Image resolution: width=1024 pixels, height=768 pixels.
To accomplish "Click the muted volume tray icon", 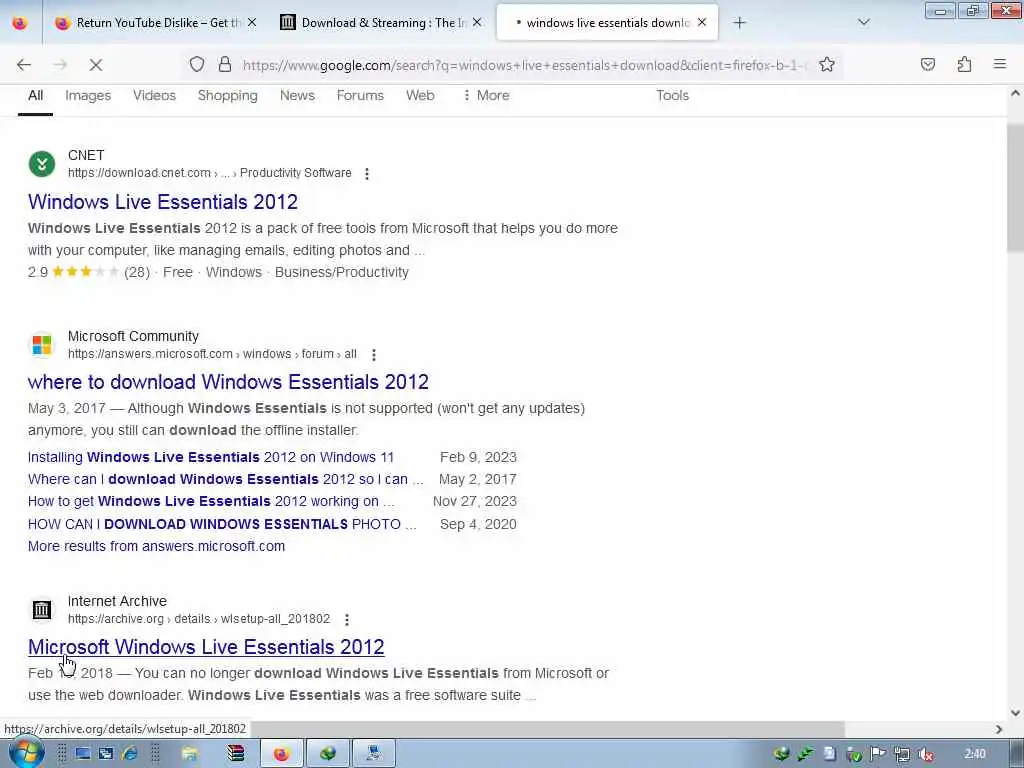I will pyautogui.click(x=925, y=754).
